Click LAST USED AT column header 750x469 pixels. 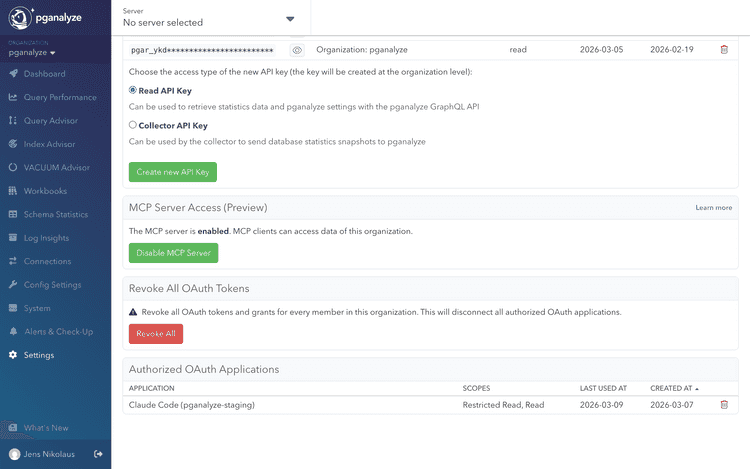[603, 388]
